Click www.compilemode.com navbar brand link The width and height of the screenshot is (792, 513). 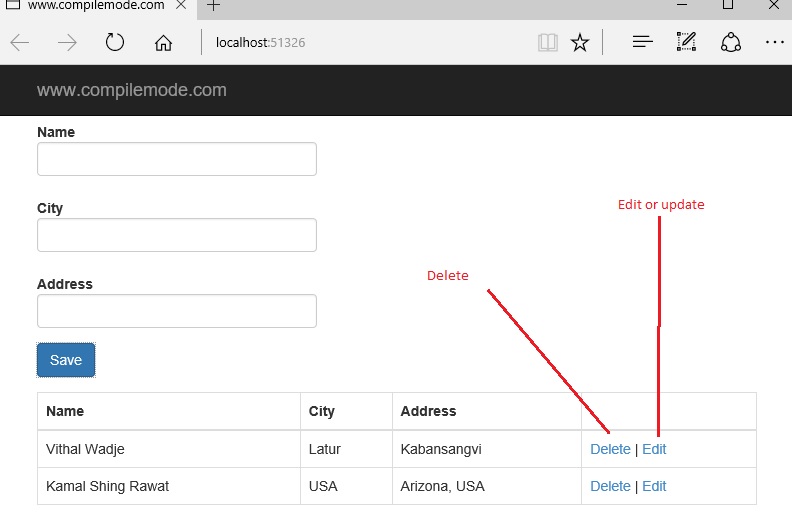(132, 91)
